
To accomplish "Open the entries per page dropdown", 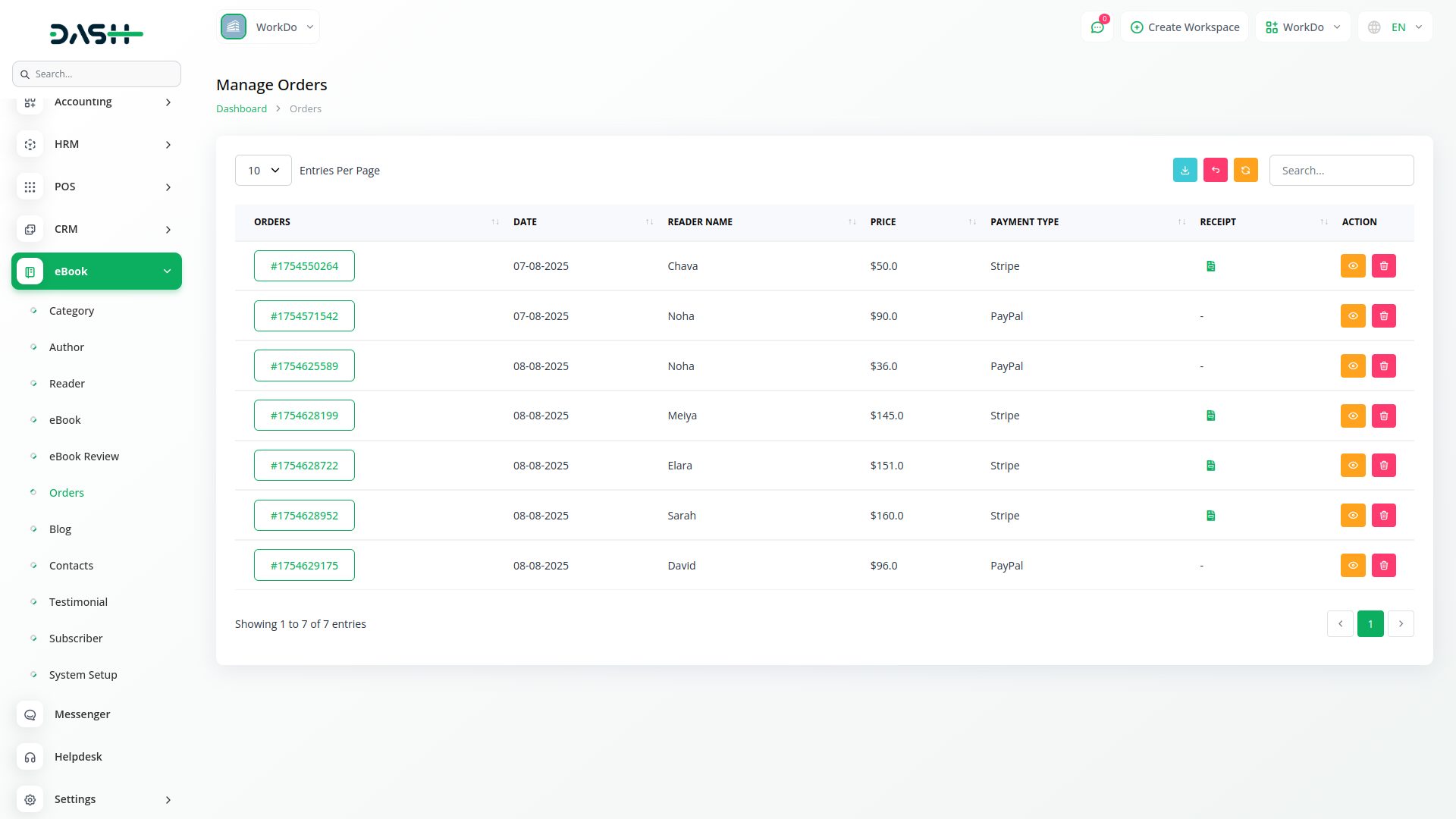I will point(263,171).
